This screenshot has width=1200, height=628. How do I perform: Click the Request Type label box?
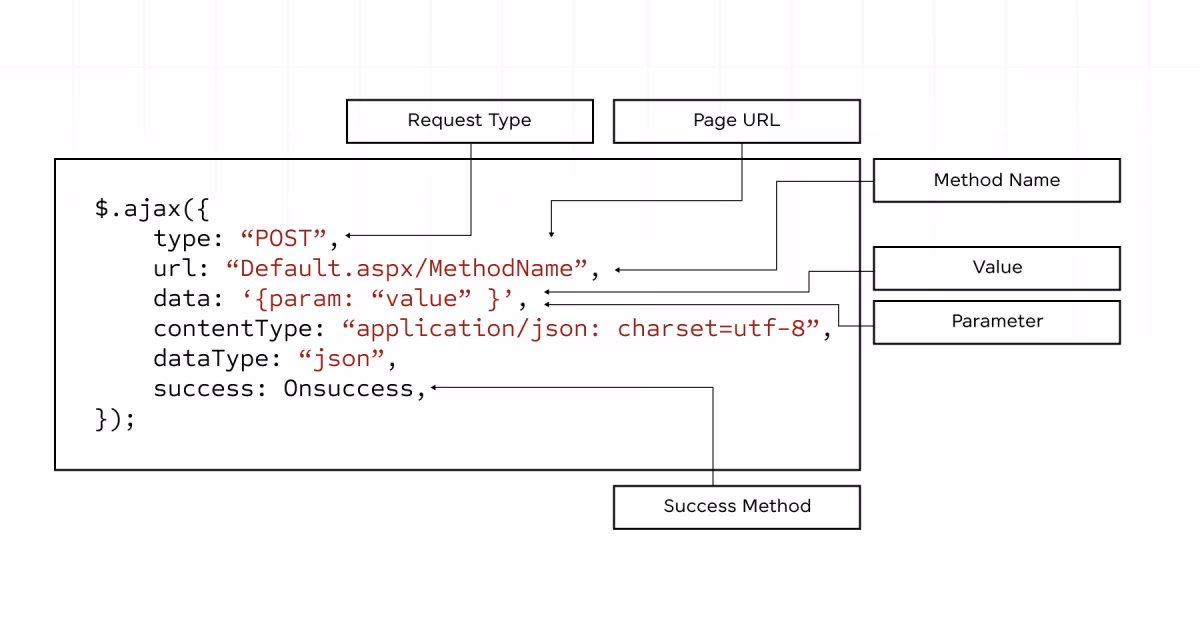469,120
